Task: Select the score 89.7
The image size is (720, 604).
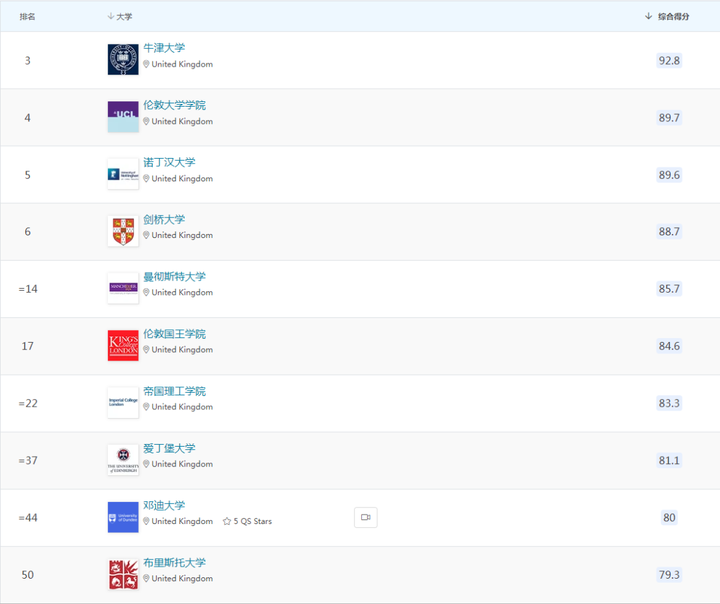Action: pyautogui.click(x=669, y=118)
